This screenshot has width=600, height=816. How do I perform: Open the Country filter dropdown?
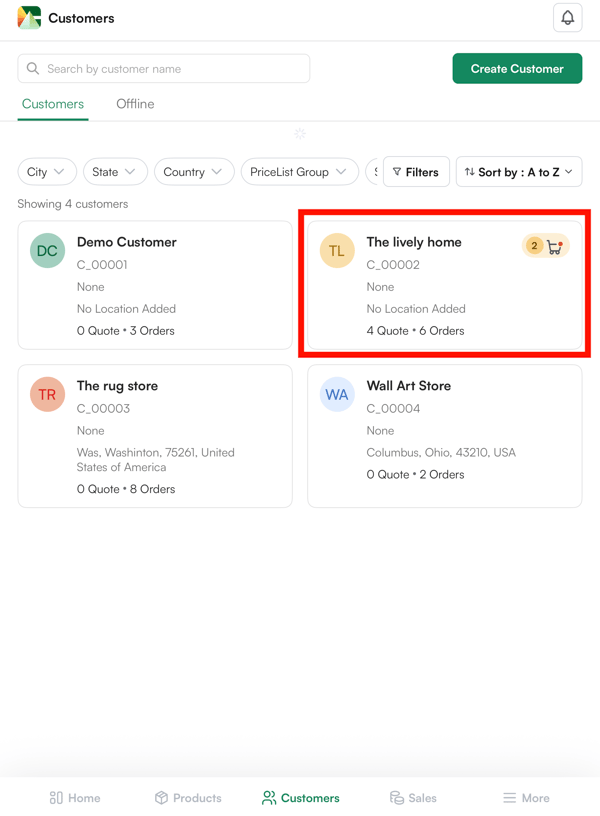click(x=194, y=172)
